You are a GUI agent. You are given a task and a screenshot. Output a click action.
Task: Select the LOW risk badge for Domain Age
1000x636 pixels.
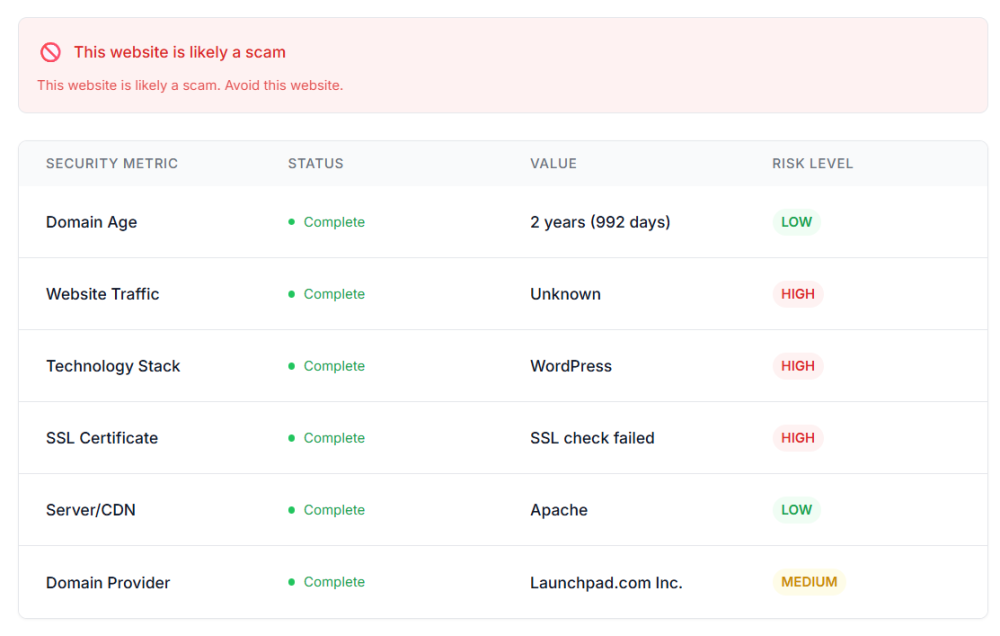(796, 222)
